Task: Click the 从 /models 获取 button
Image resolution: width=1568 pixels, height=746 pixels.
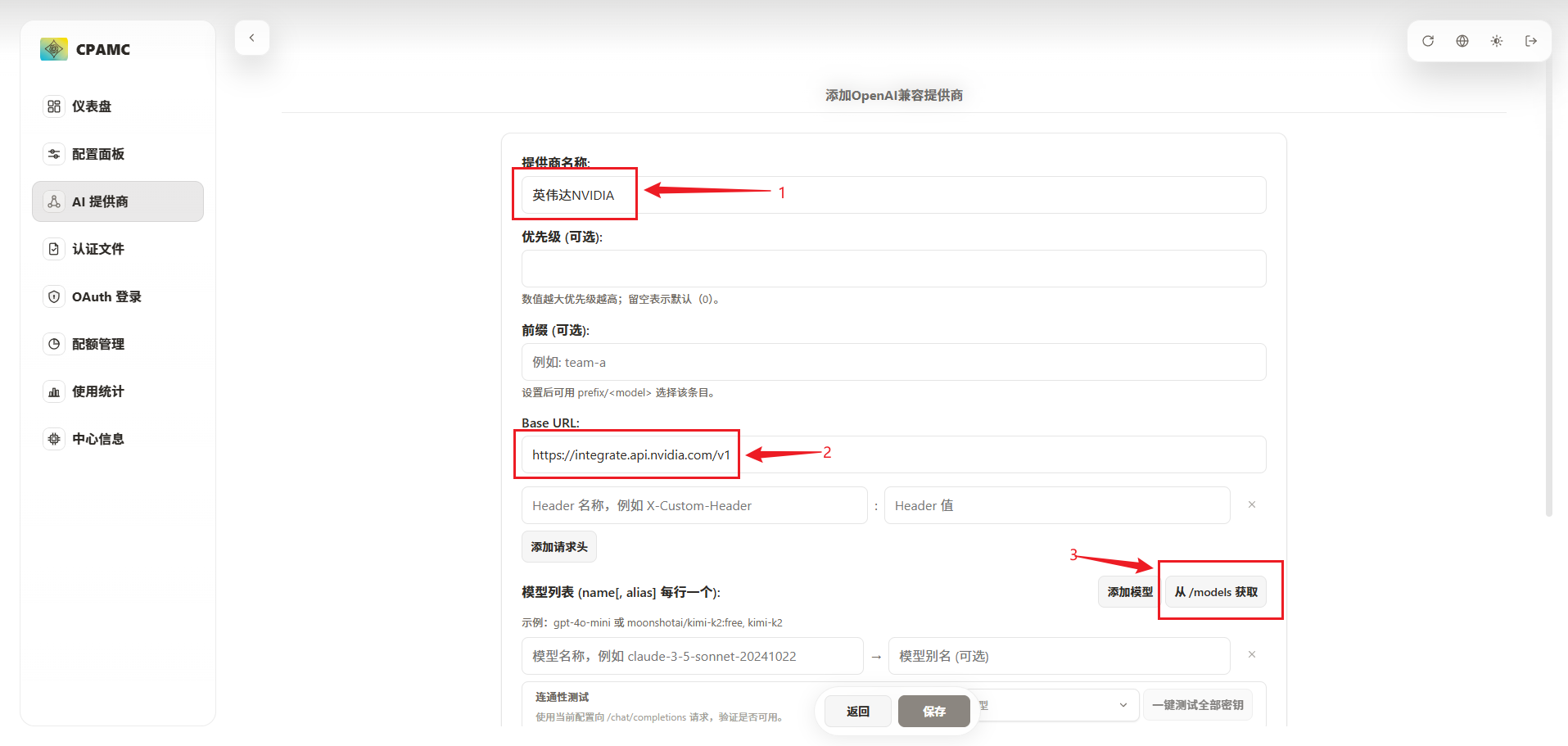Action: coord(1216,592)
